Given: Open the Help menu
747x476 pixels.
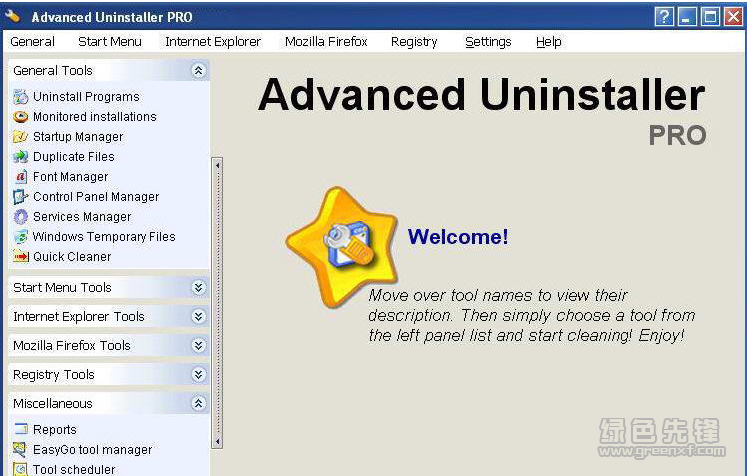Looking at the screenshot, I should coord(549,42).
